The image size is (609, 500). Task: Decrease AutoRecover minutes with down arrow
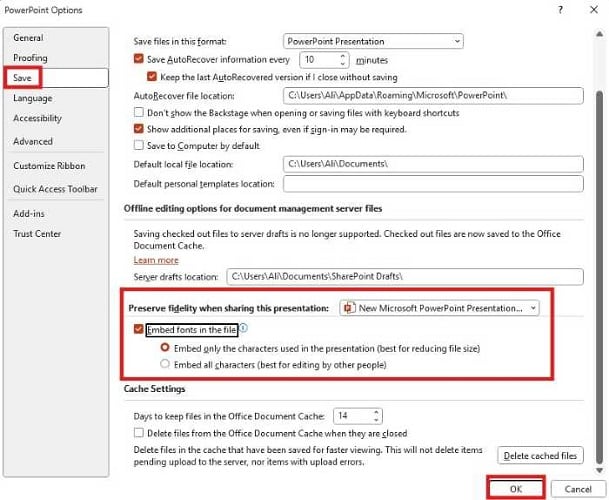tap(342, 63)
